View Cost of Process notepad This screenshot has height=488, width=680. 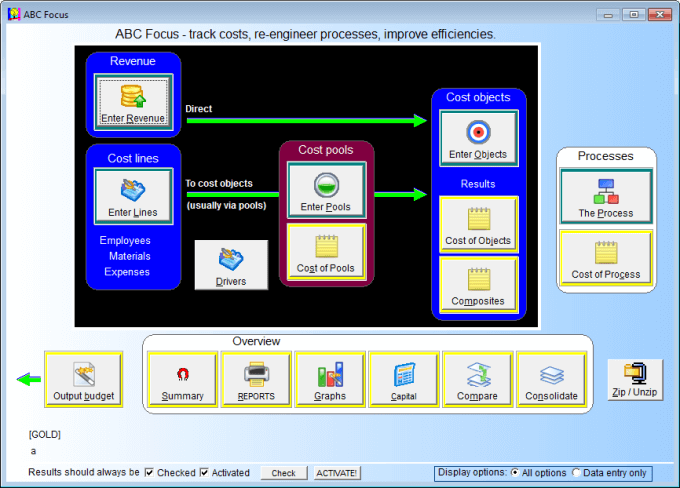pyautogui.click(x=606, y=258)
